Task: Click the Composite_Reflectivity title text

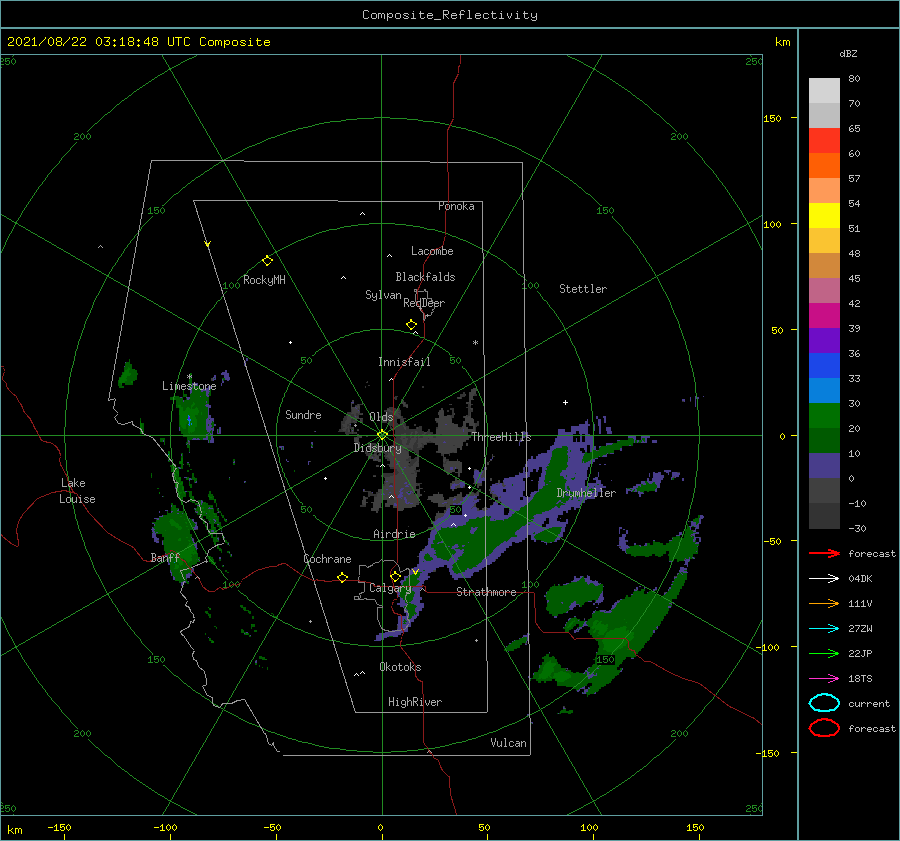Action: [449, 15]
